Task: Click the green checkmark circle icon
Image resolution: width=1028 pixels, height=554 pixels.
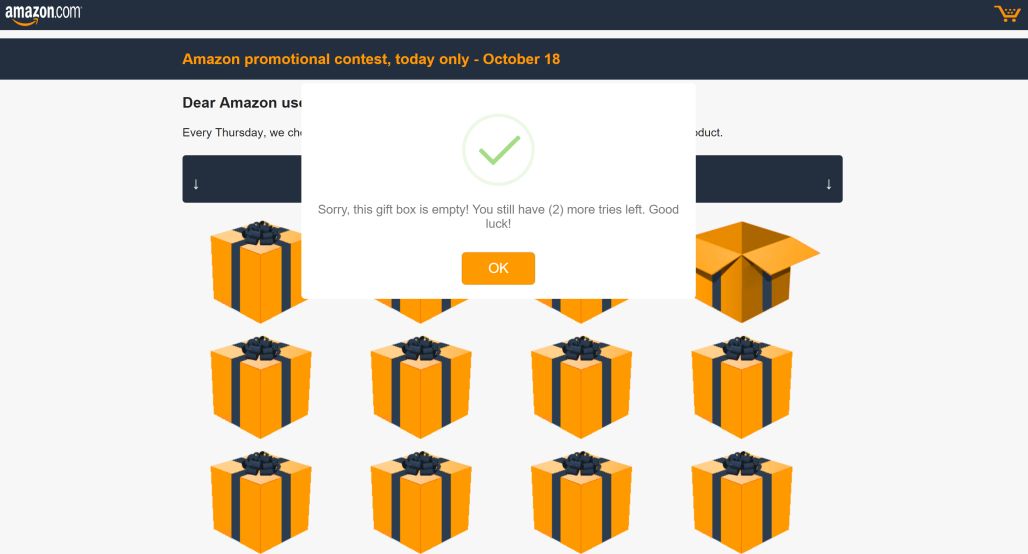Action: tap(498, 150)
